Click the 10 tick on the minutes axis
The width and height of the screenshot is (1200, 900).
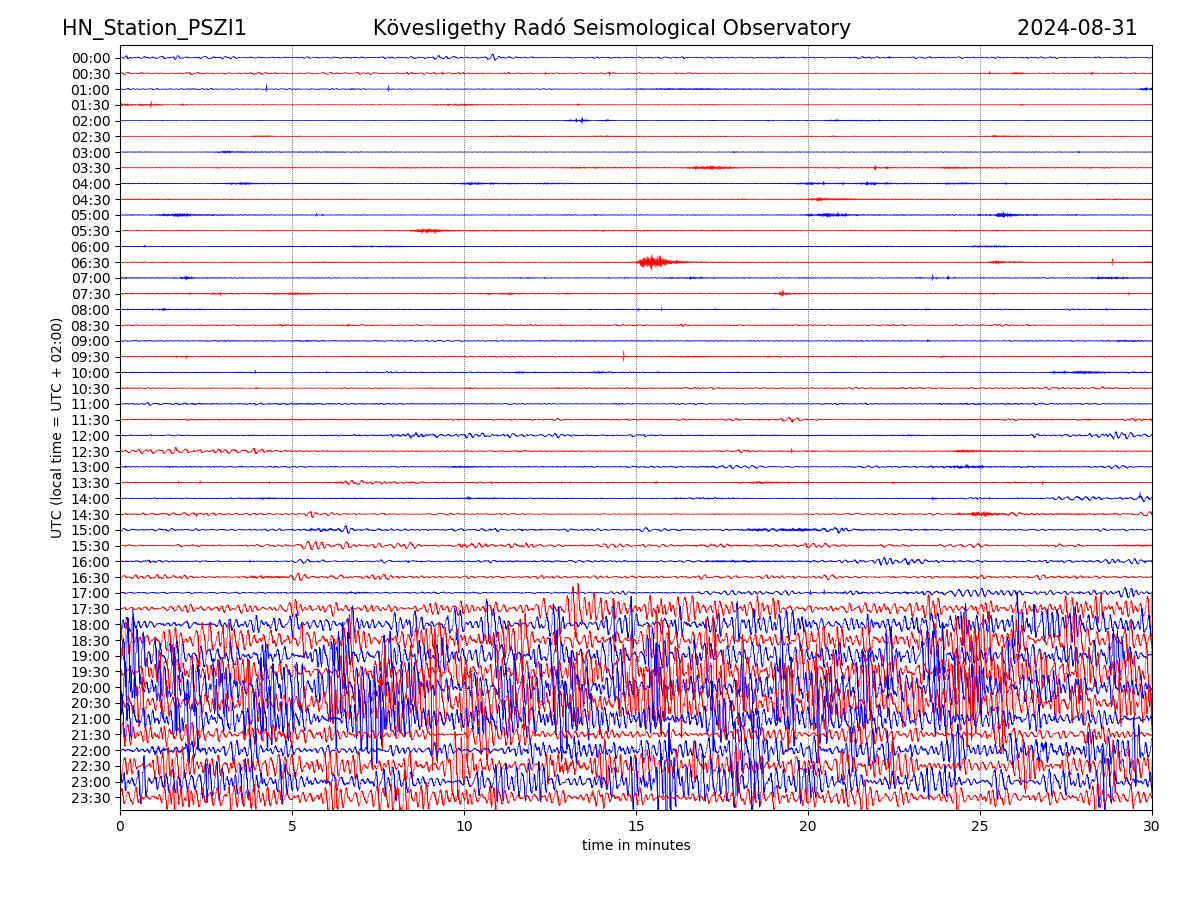pyautogui.click(x=464, y=827)
